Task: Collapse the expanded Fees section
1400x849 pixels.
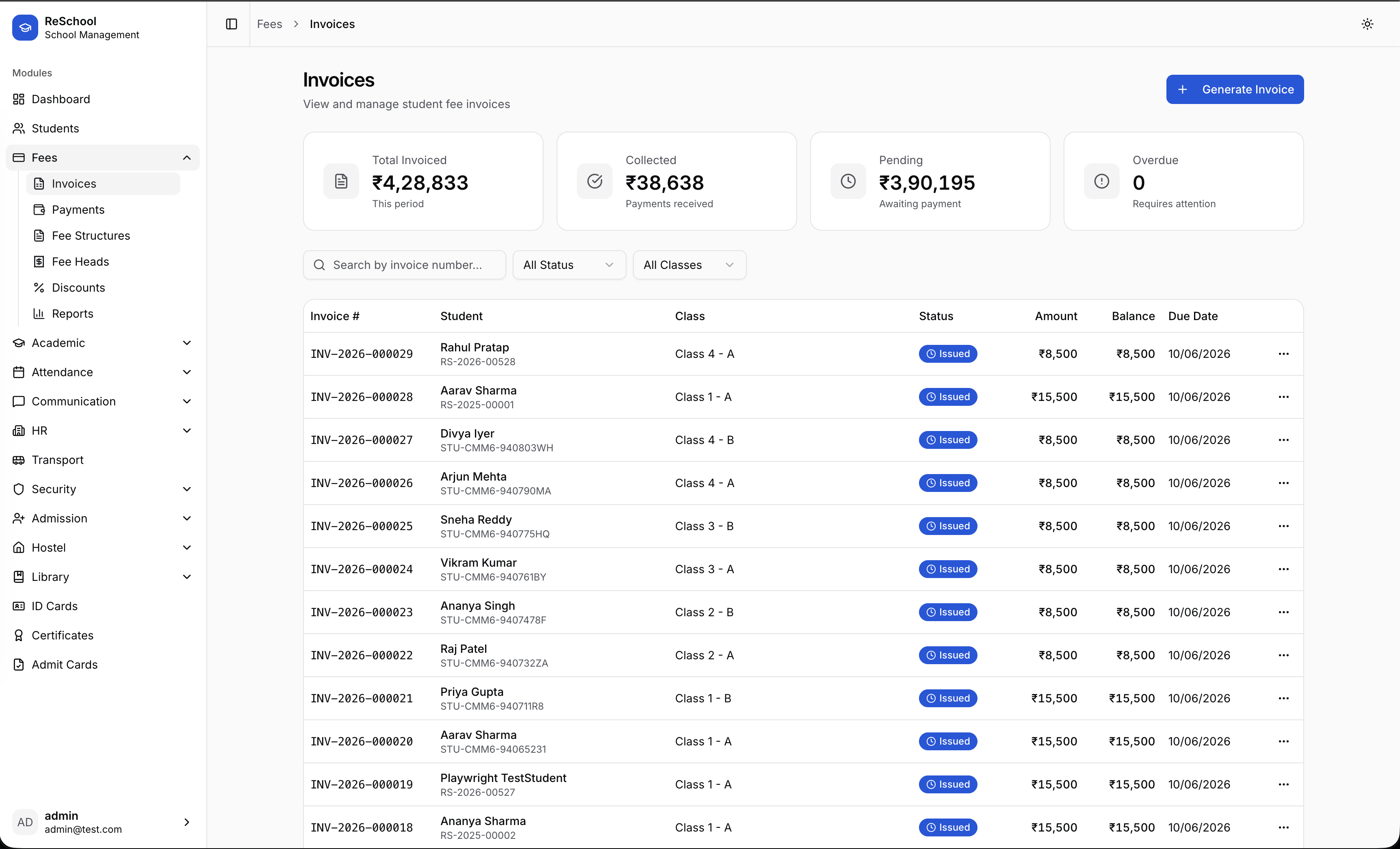Action: tap(186, 158)
